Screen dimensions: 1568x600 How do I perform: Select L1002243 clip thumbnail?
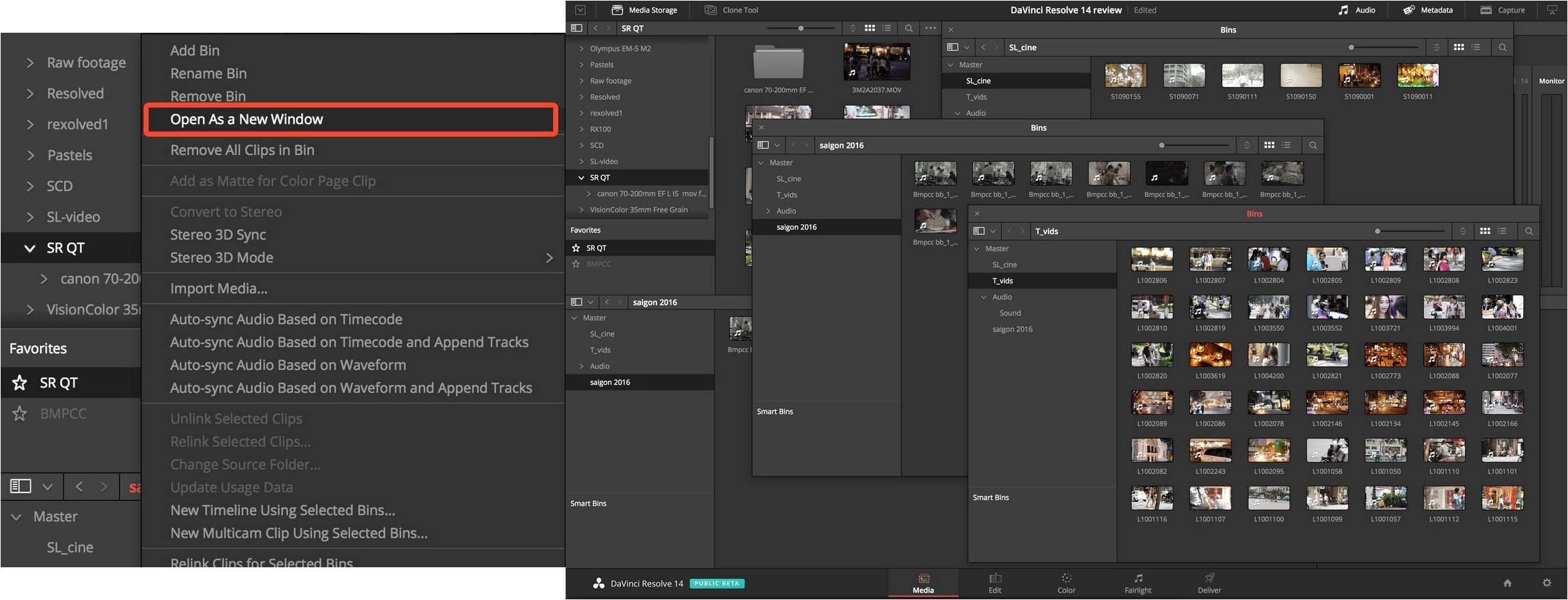tap(1211, 450)
